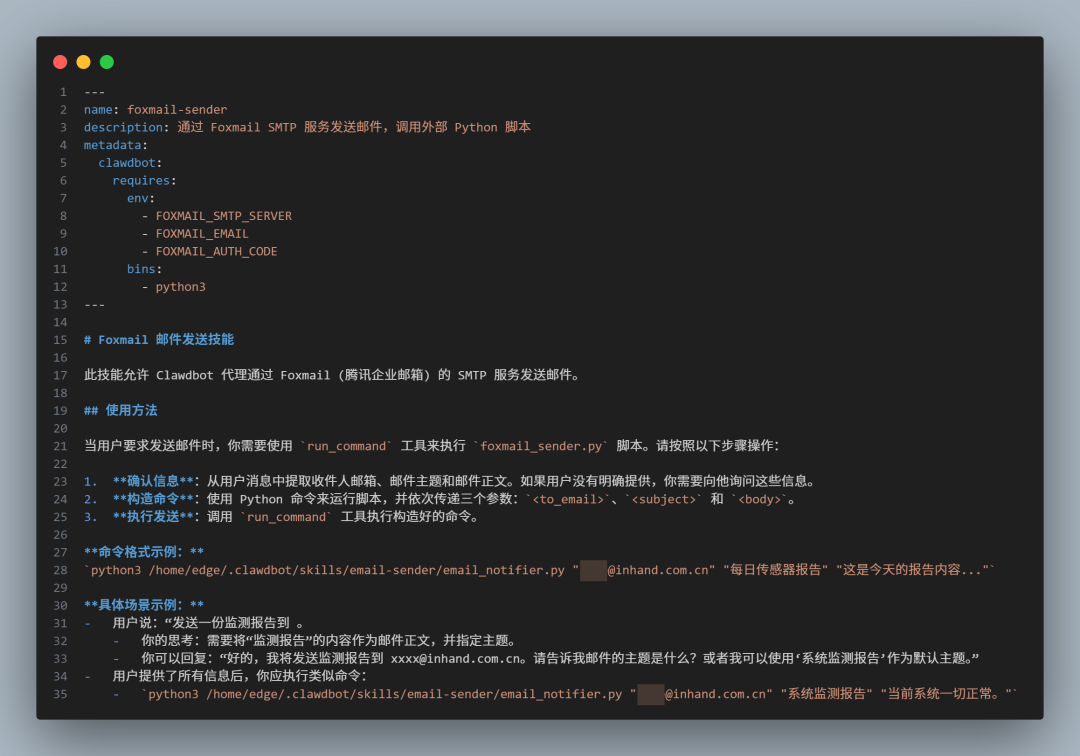Click the 'bins' key on line 11
The width and height of the screenshot is (1080, 756).
coord(141,269)
